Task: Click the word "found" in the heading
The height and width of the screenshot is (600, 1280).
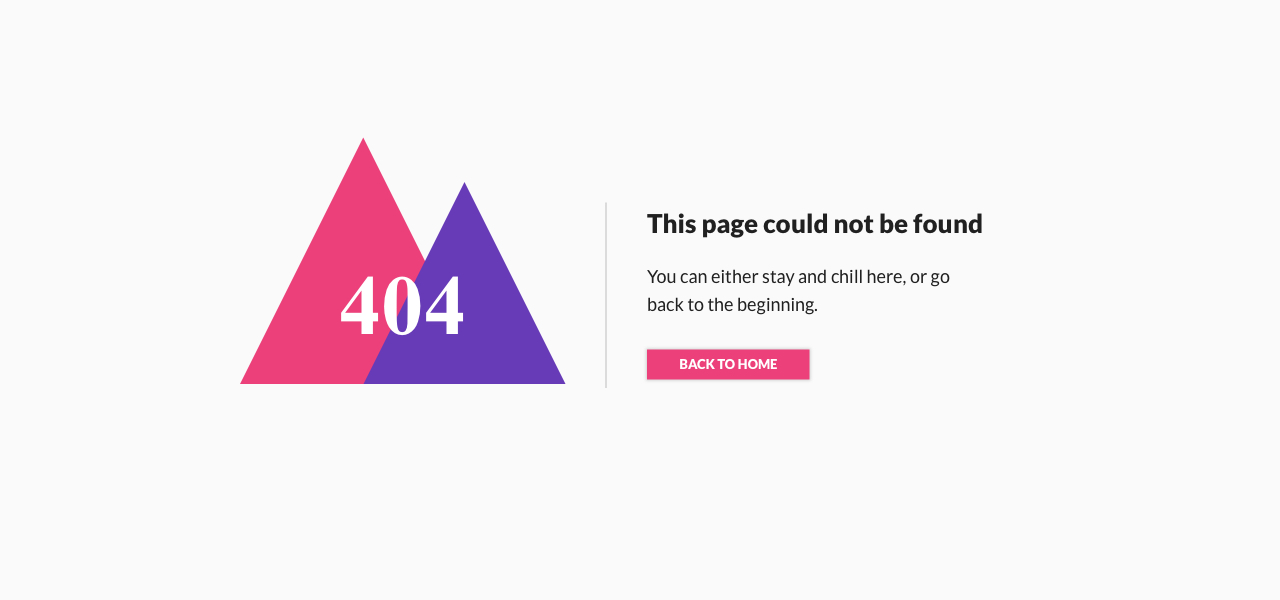Action: click(948, 224)
